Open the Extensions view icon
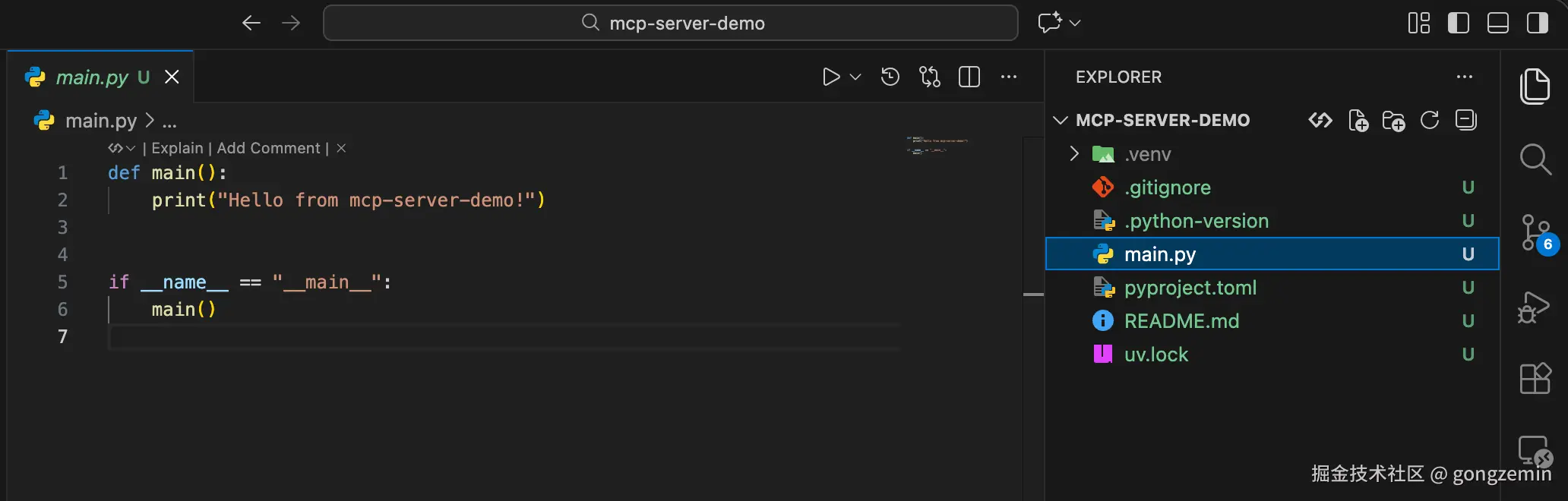Viewport: 1568px width, 501px height. [x=1535, y=378]
